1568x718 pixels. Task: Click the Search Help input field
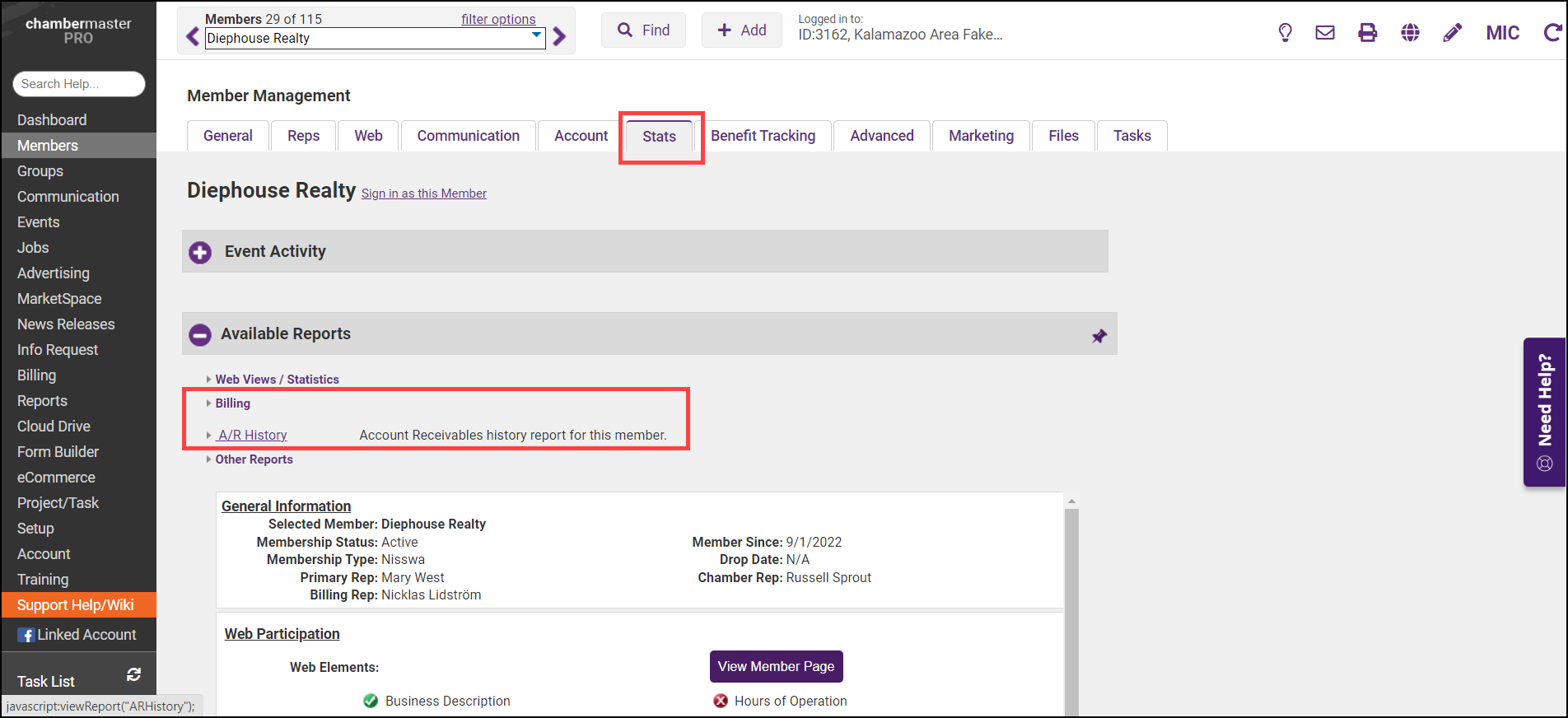(79, 84)
